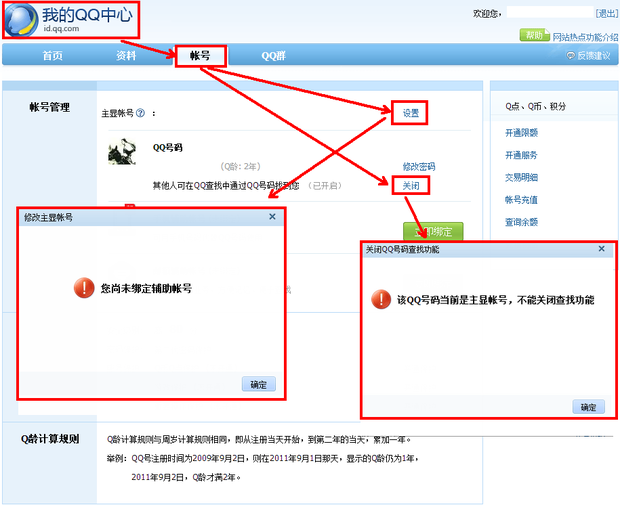The height and width of the screenshot is (505, 620).
Task: Click the help question mark beside 主显帐号
Action: coord(141,114)
